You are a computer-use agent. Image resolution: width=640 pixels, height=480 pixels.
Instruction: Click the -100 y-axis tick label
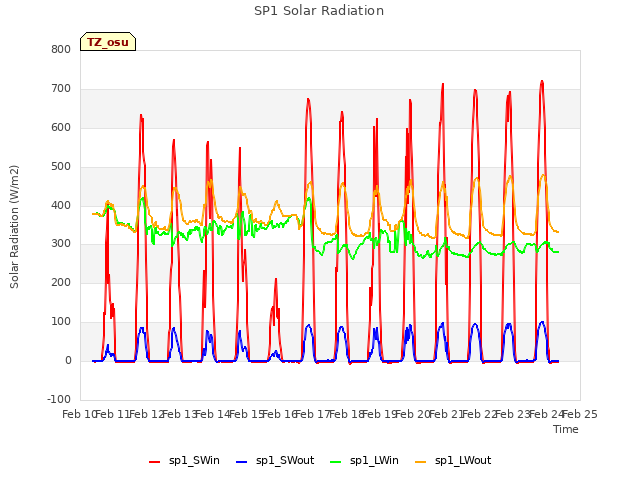click(59, 399)
